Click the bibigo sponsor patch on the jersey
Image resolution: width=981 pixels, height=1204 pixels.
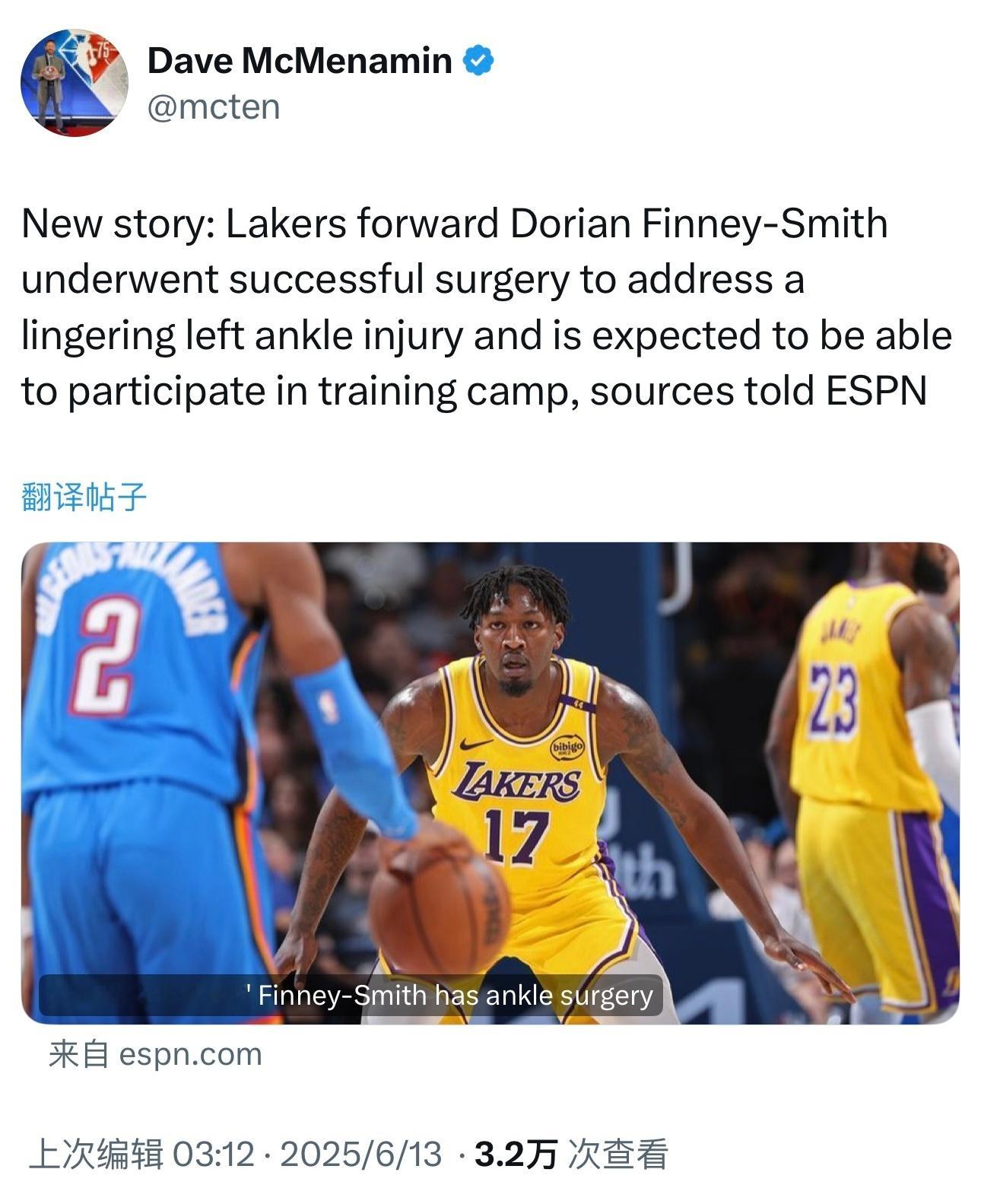coord(567,747)
